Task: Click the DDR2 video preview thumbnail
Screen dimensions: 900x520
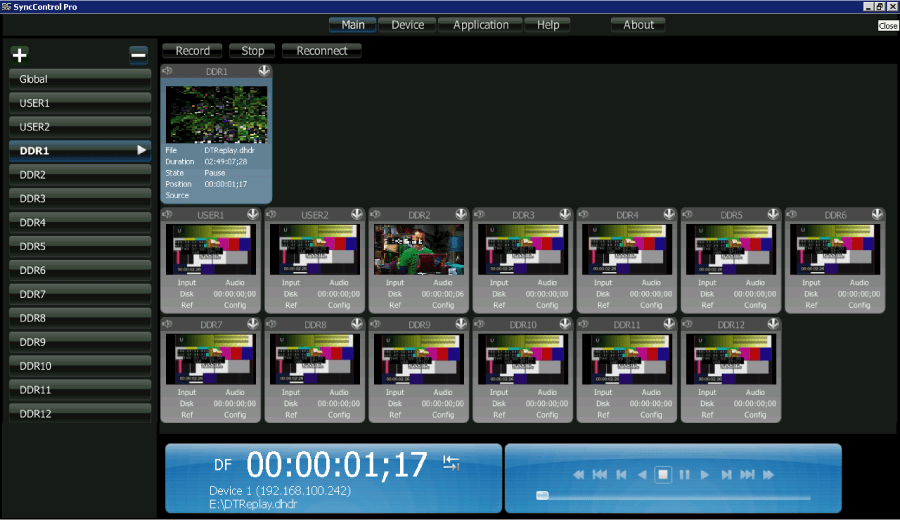Action: pos(419,249)
